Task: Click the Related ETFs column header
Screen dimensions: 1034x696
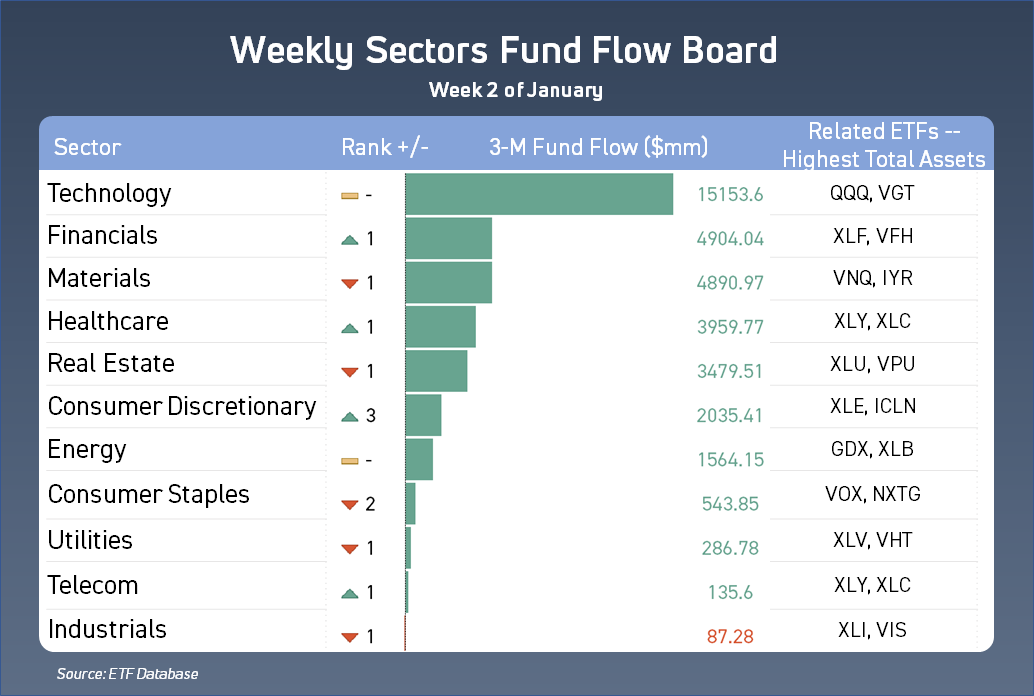Action: [x=883, y=146]
